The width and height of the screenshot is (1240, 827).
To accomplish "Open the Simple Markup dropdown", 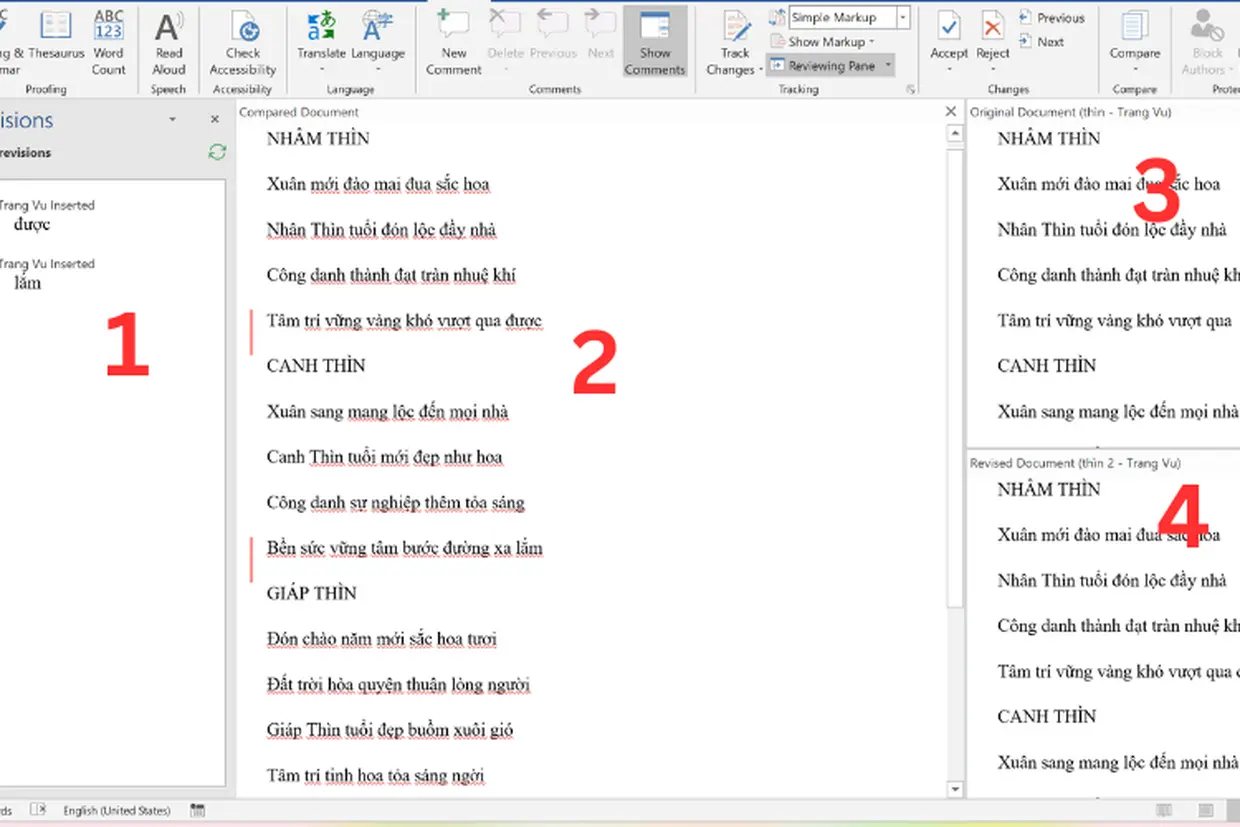I will pos(849,17).
